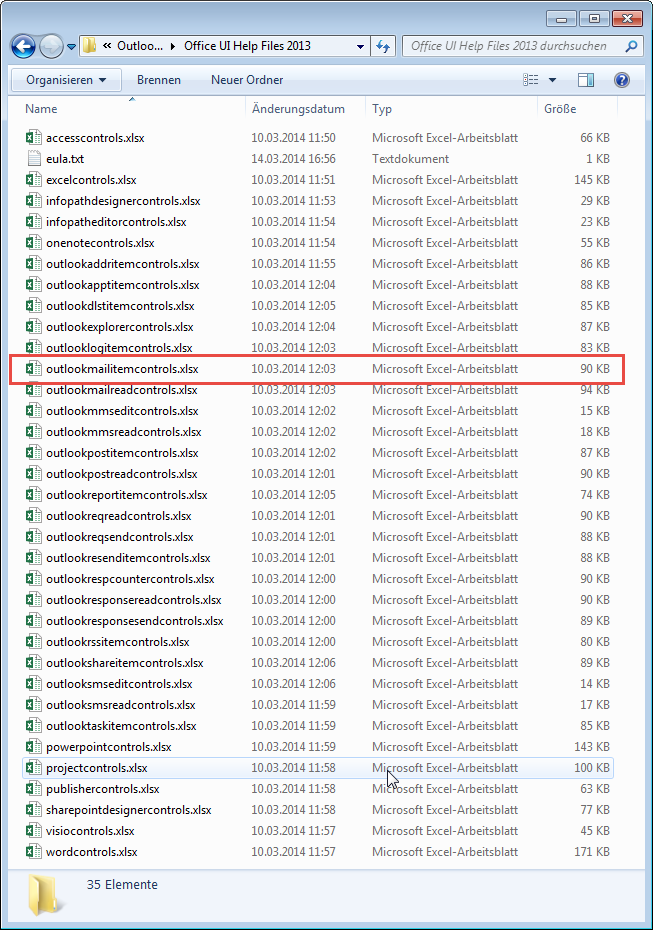The width and height of the screenshot is (653, 930).
Task: Click Excel icon of outlookpostitemcontrols.xlsx
Action: tap(34, 453)
